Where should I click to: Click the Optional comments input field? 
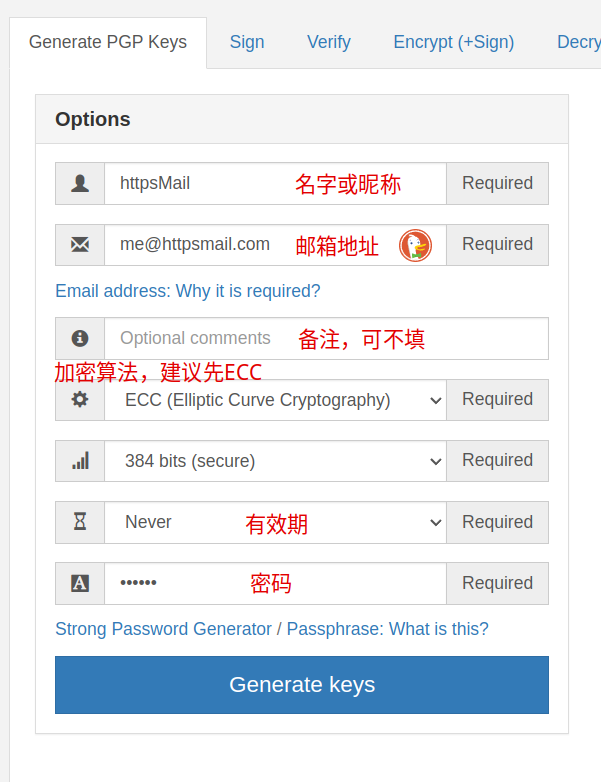tap(326, 338)
